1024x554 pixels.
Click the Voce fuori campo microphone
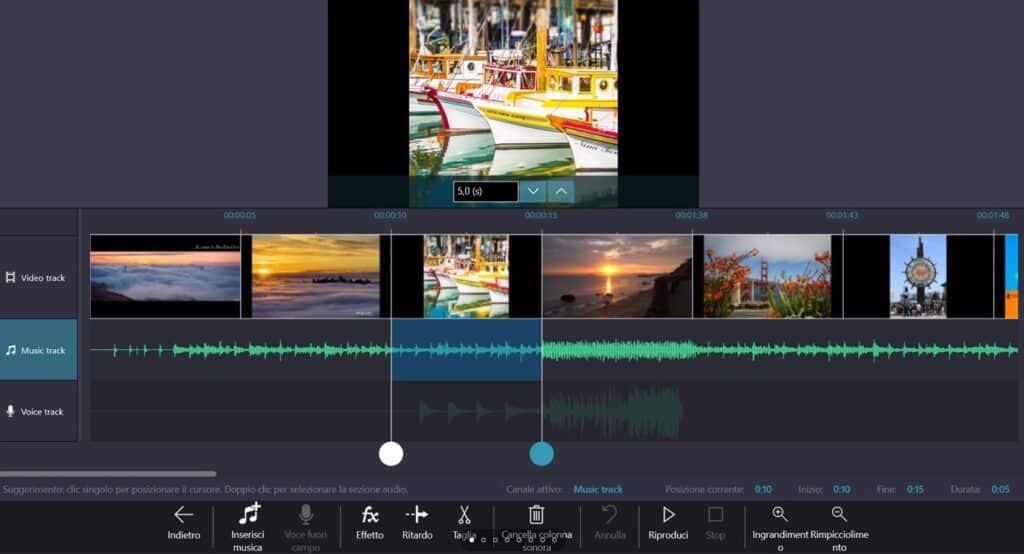pos(306,514)
